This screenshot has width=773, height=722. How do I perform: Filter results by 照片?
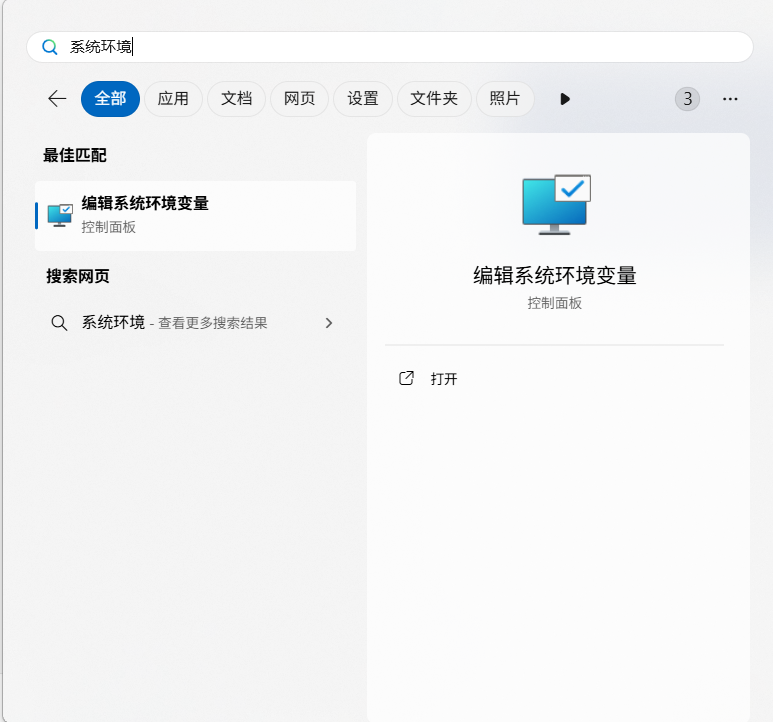[505, 99]
